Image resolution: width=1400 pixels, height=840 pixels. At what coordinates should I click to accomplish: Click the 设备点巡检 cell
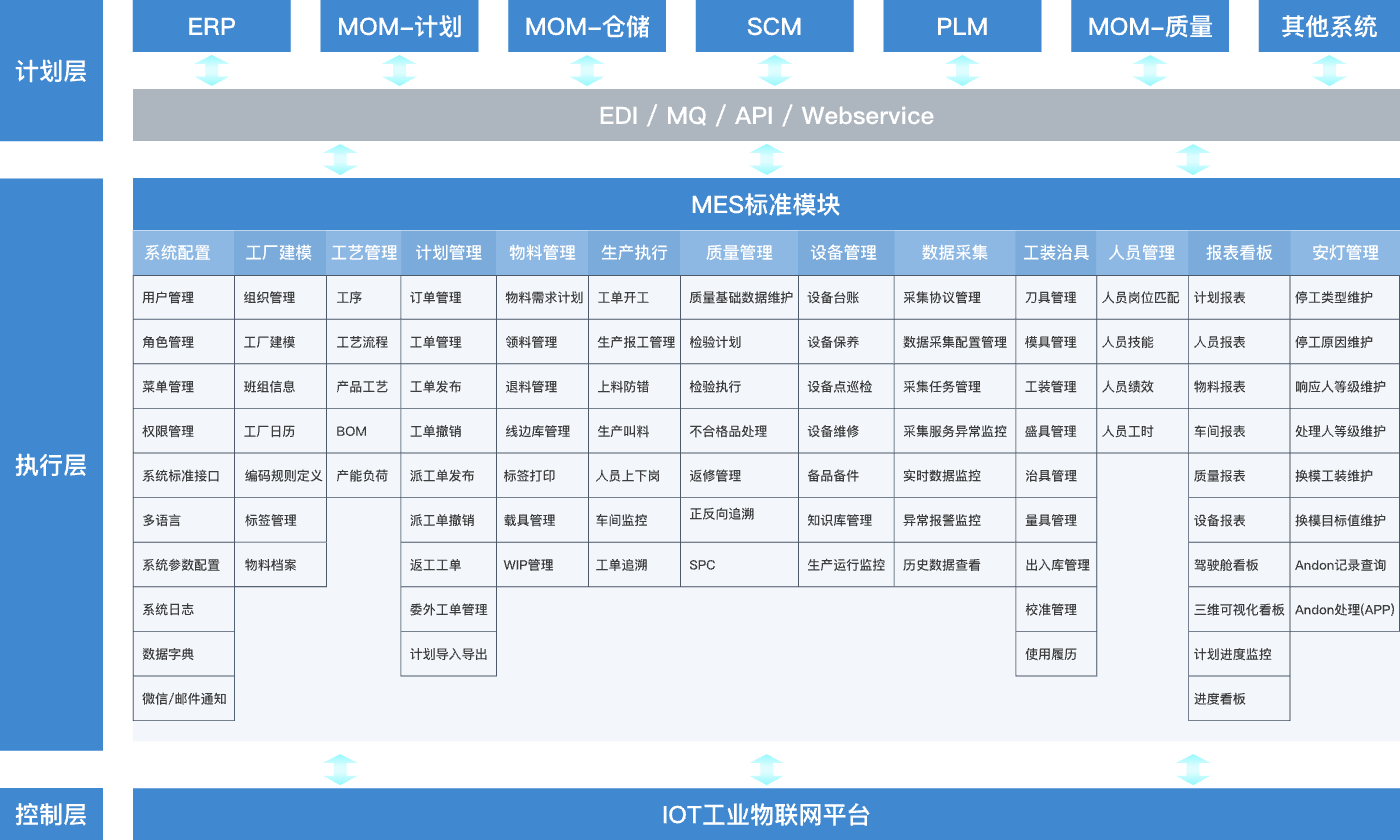tap(846, 387)
